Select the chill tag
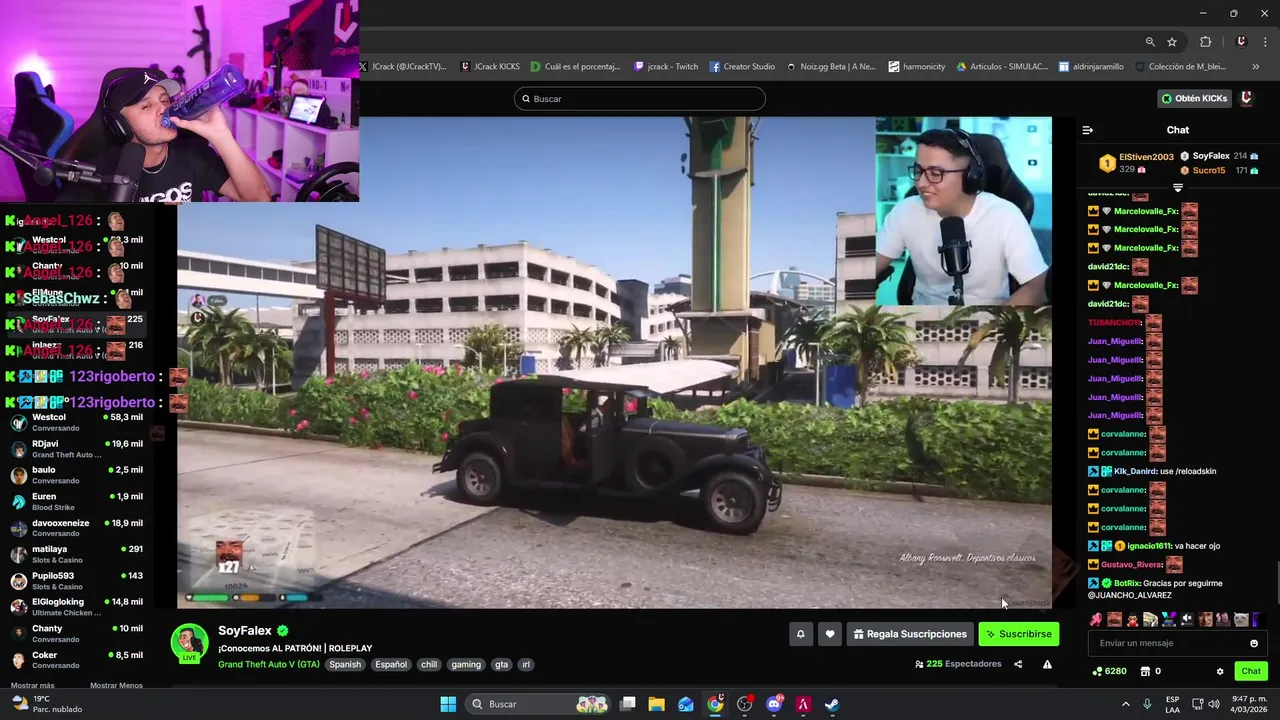The height and width of the screenshot is (720, 1280). click(x=429, y=664)
